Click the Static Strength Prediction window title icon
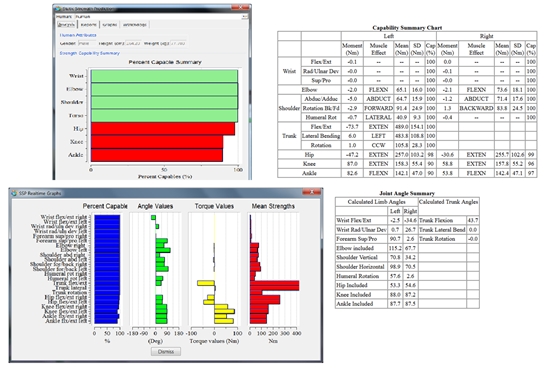Image resolution: width=545 pixels, height=372 pixels. (x=58, y=8)
